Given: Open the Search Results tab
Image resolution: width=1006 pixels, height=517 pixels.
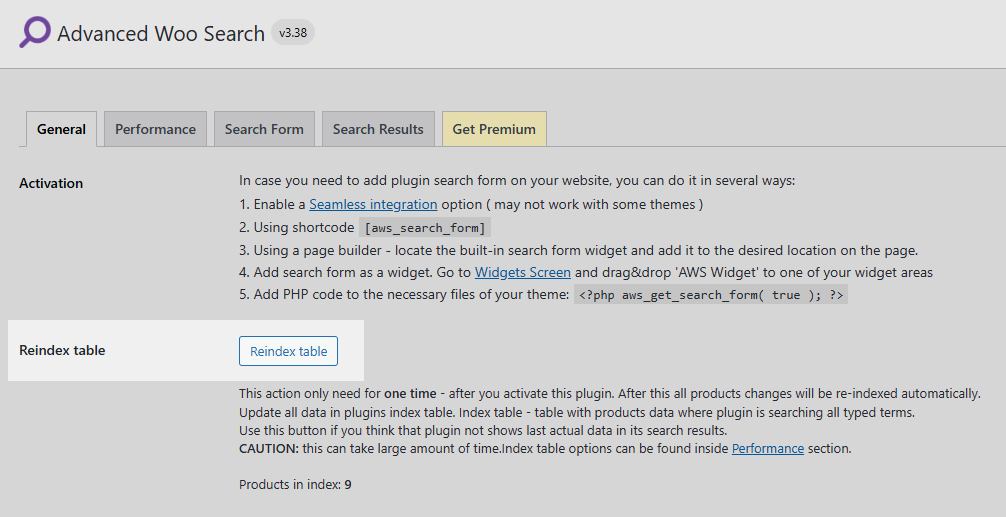Looking at the screenshot, I should coord(378,129).
